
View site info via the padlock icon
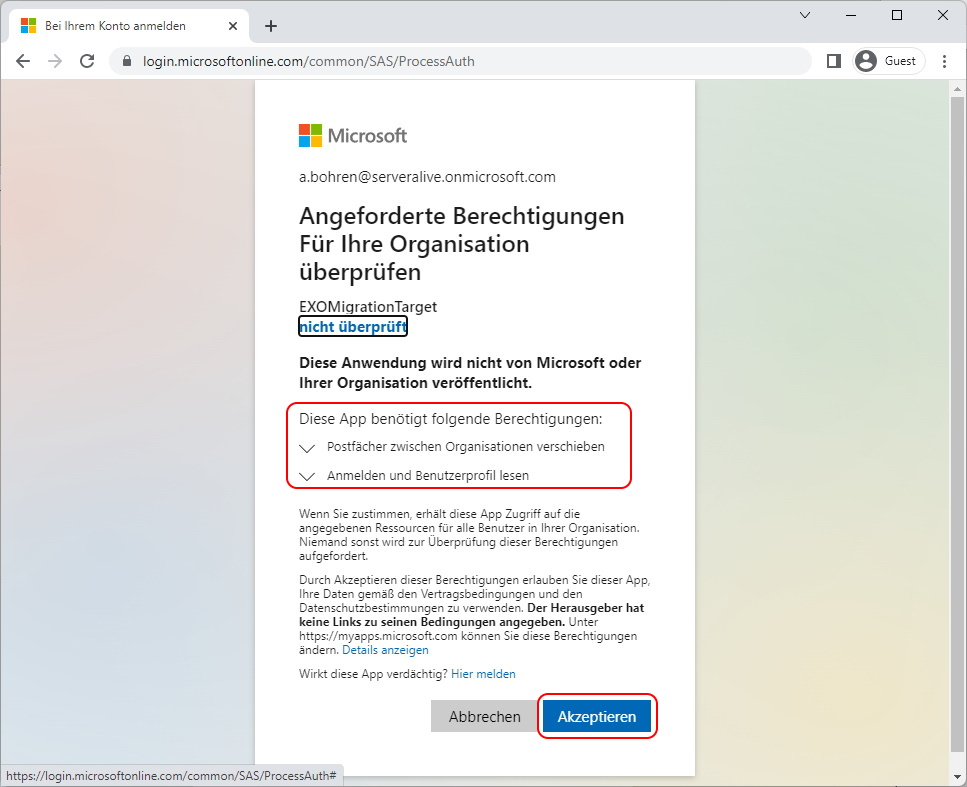[127, 61]
